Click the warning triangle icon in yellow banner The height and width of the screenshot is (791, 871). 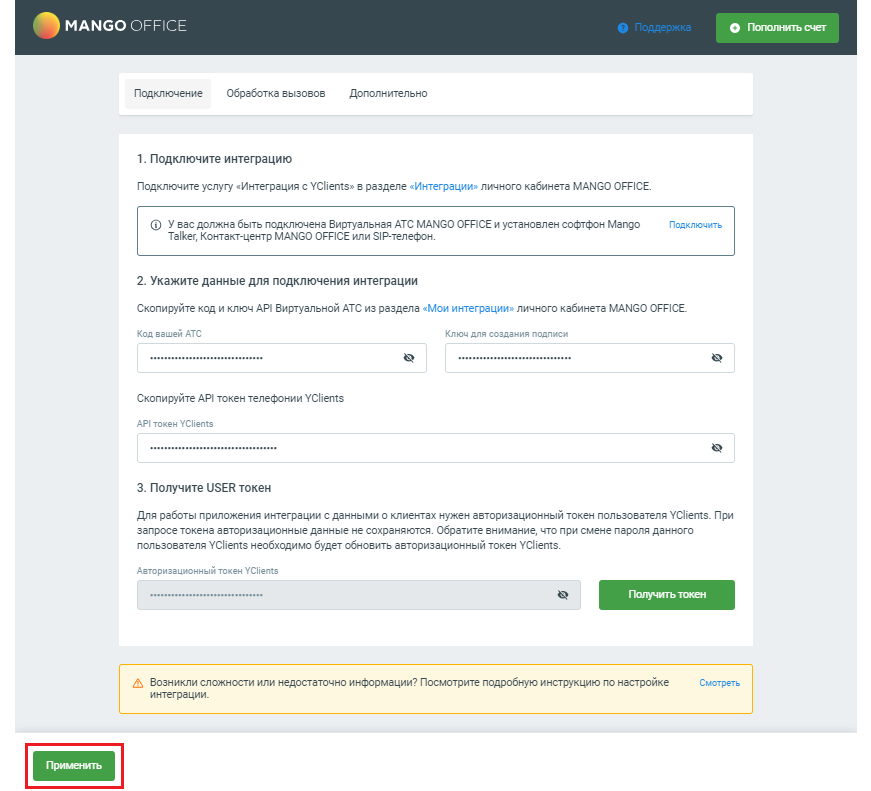pos(138,683)
